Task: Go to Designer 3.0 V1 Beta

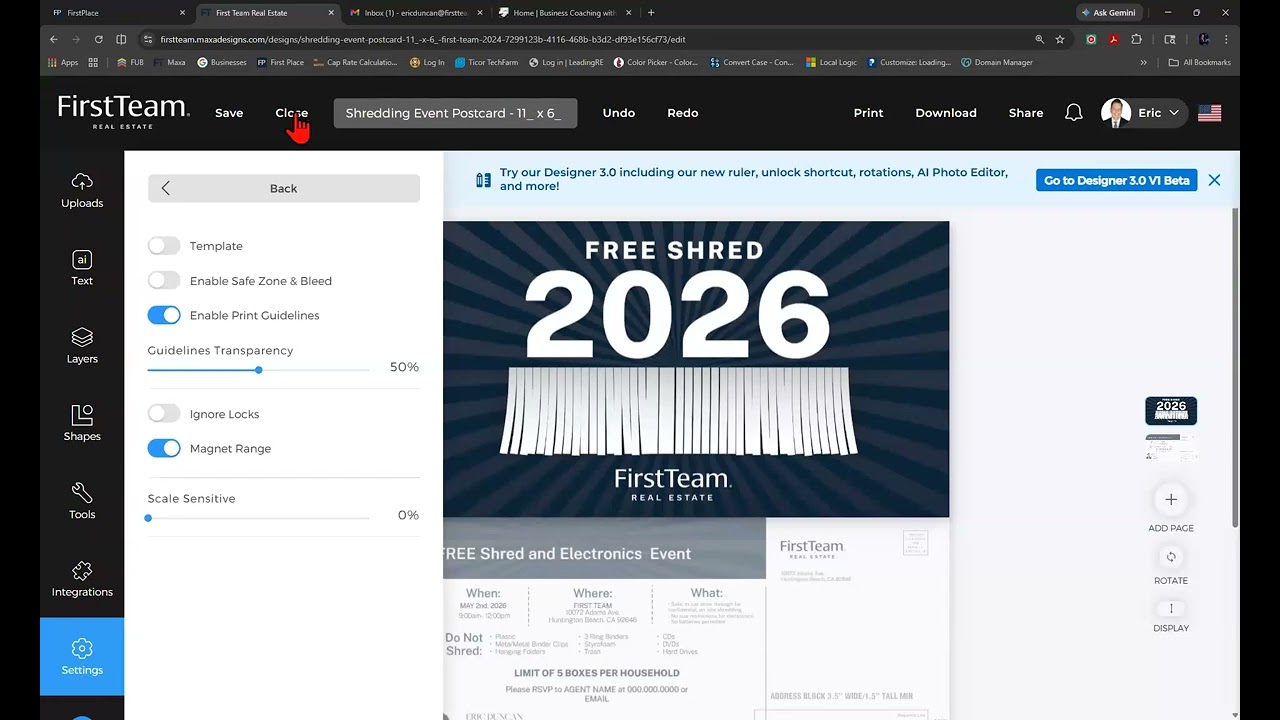Action: pos(1117,180)
